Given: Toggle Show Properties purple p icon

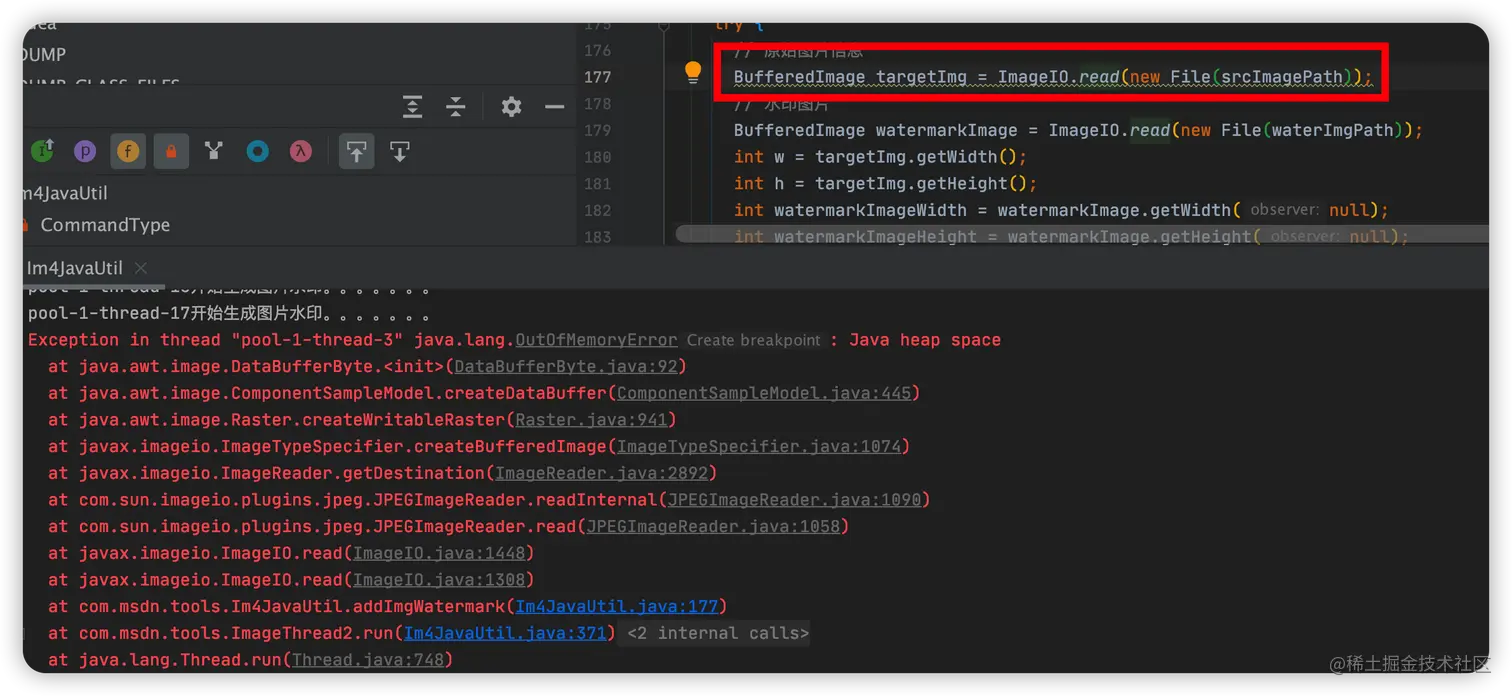Looking at the screenshot, I should (86, 151).
